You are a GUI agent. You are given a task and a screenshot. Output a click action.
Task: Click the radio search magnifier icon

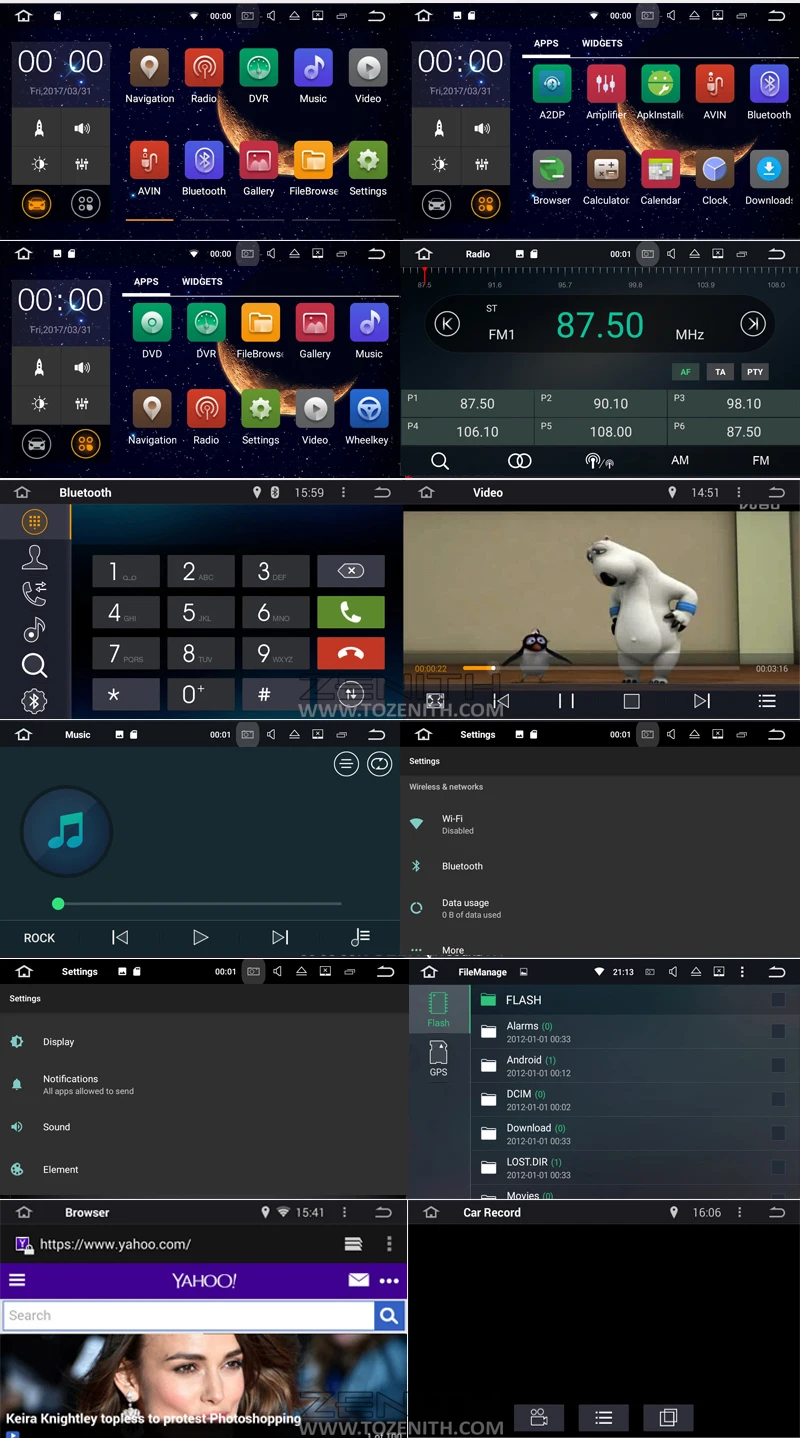[x=440, y=461]
